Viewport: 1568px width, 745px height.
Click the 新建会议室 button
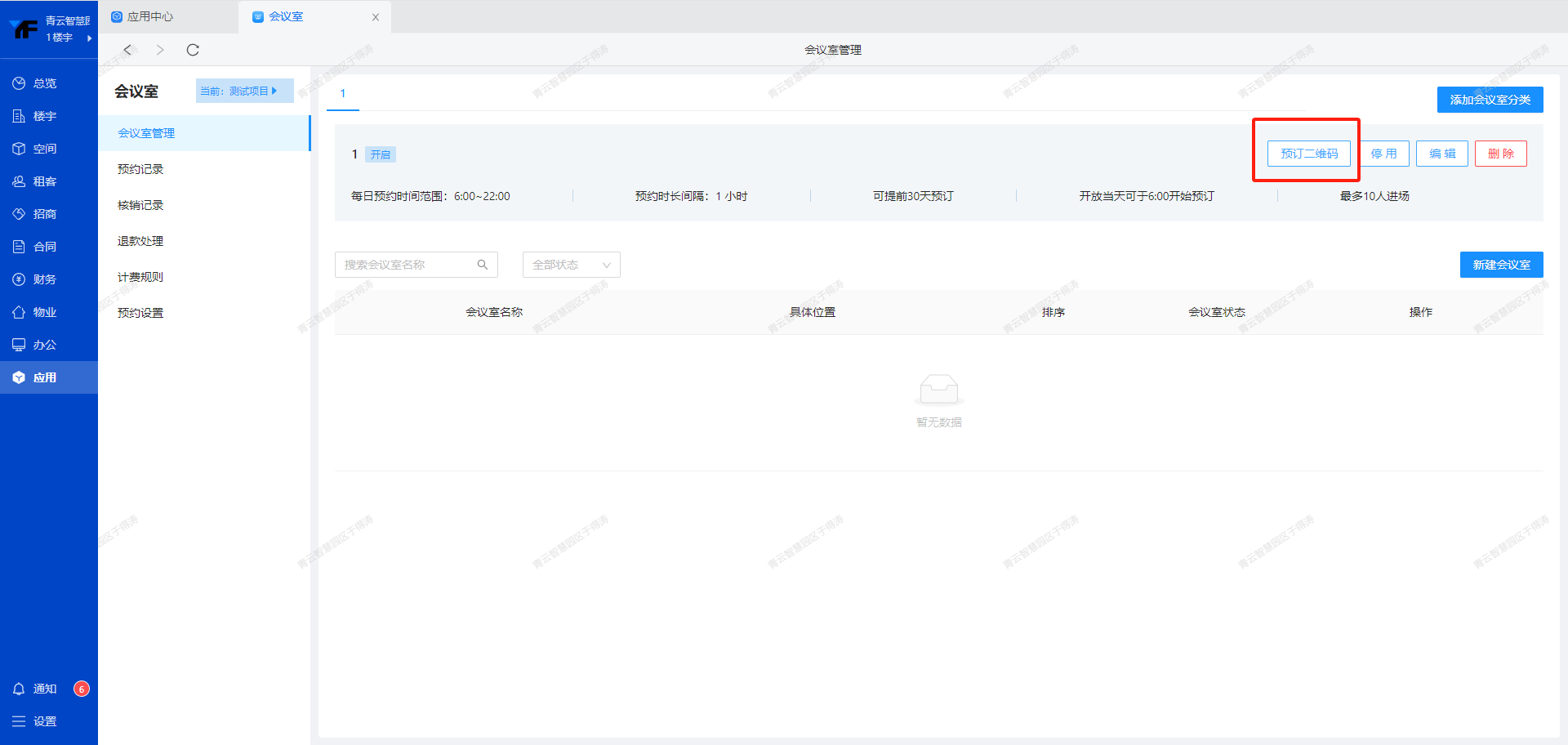pos(1501,265)
